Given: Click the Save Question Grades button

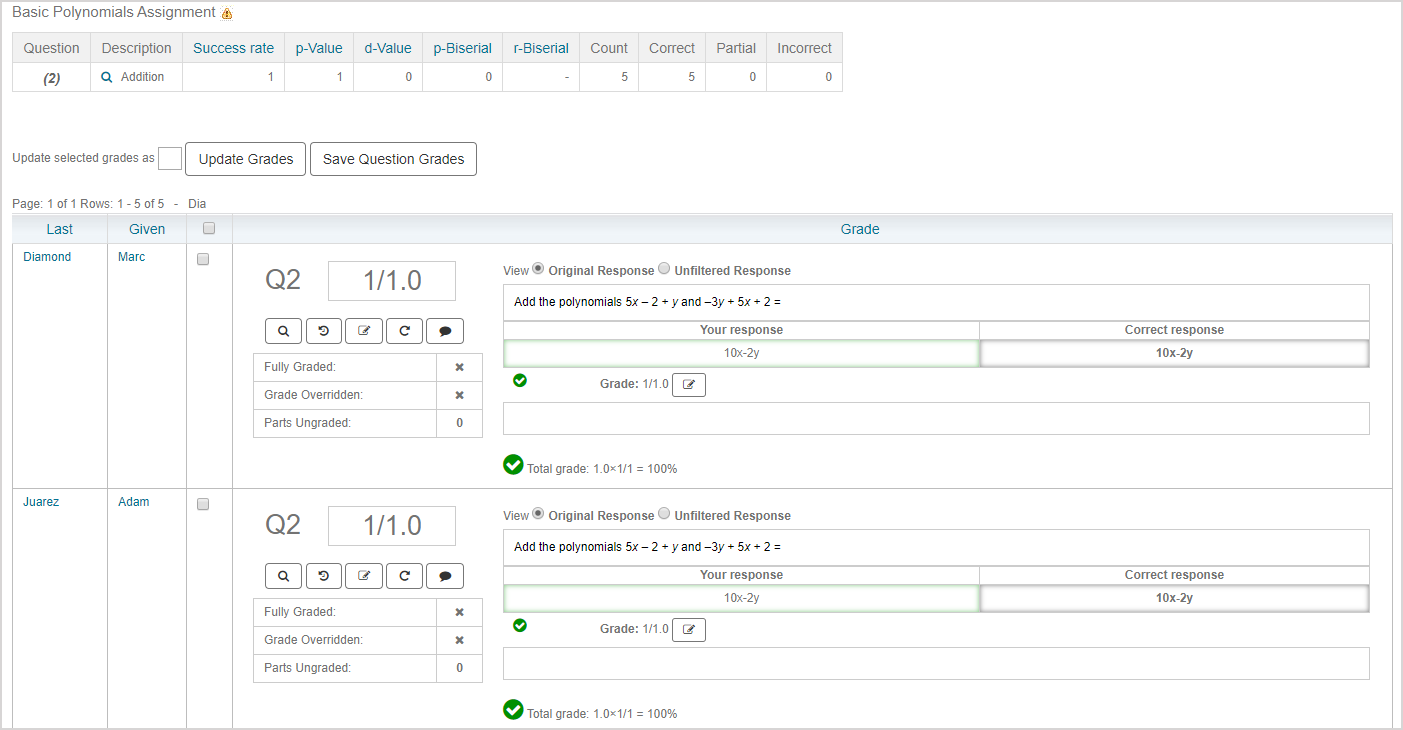Looking at the screenshot, I should (393, 159).
